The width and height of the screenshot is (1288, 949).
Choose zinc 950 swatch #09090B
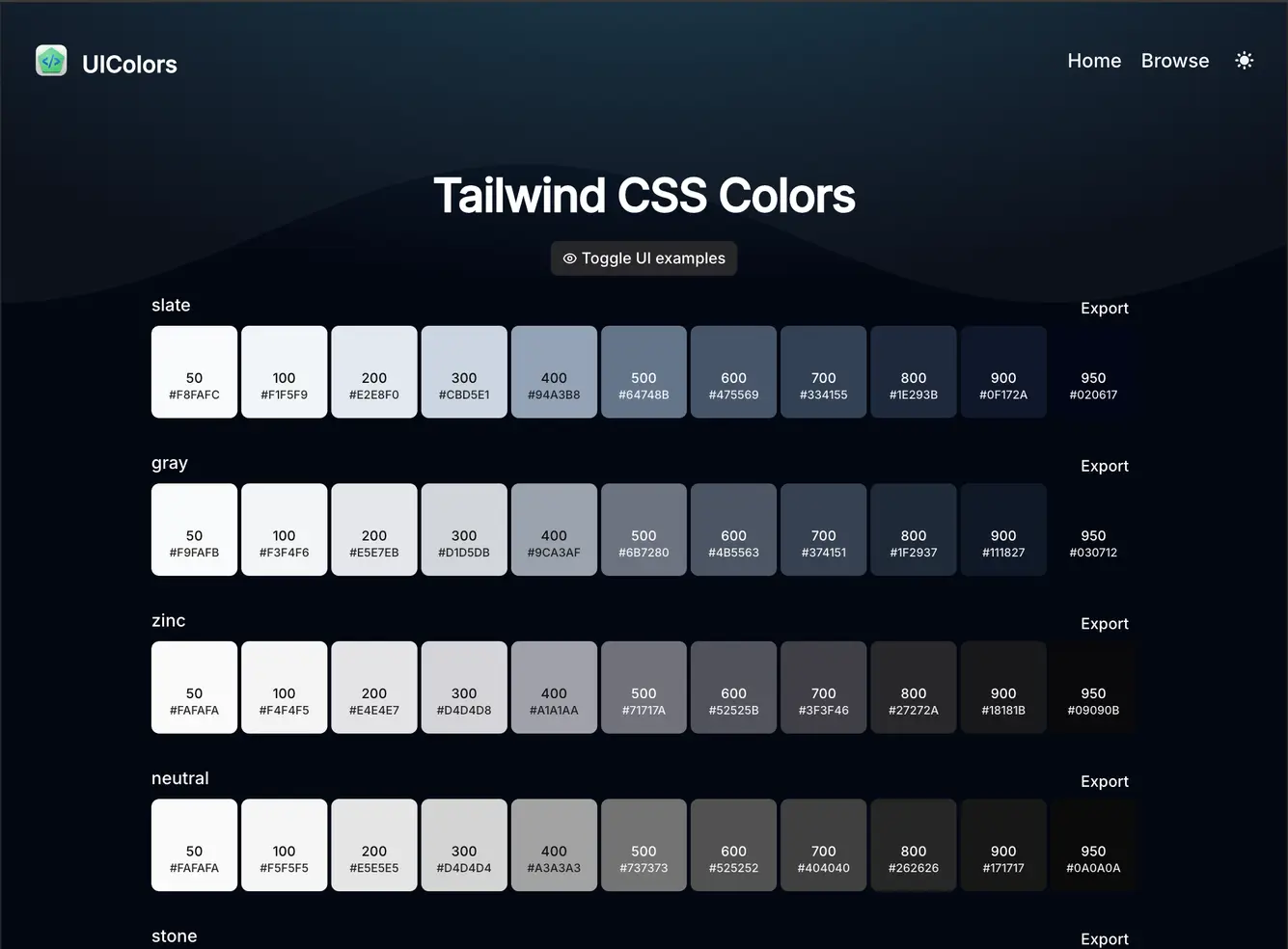coord(1093,688)
